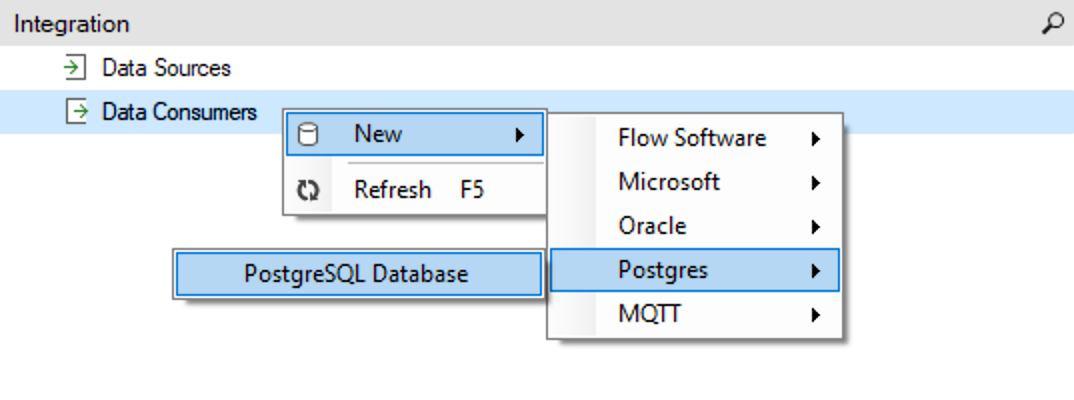Expand the arrow beside Microsoft
Image resolution: width=1074 pixels, height=400 pixels.
click(815, 183)
